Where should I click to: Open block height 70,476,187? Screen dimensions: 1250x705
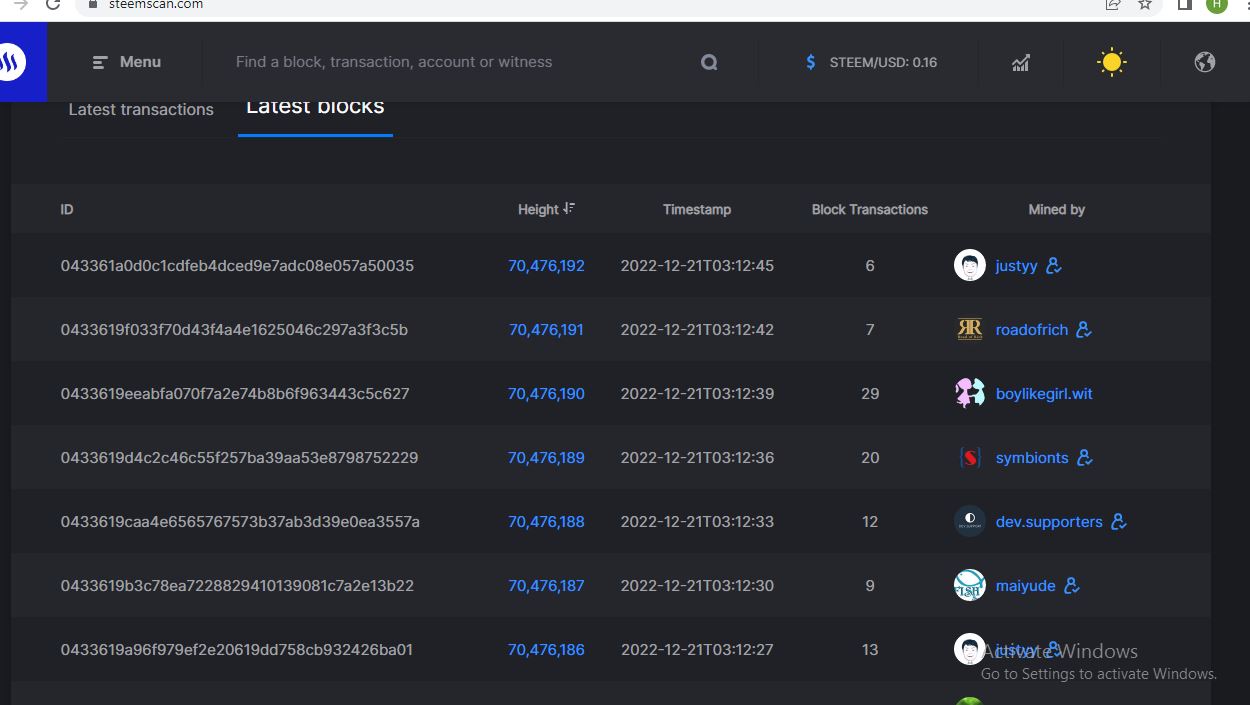point(546,586)
